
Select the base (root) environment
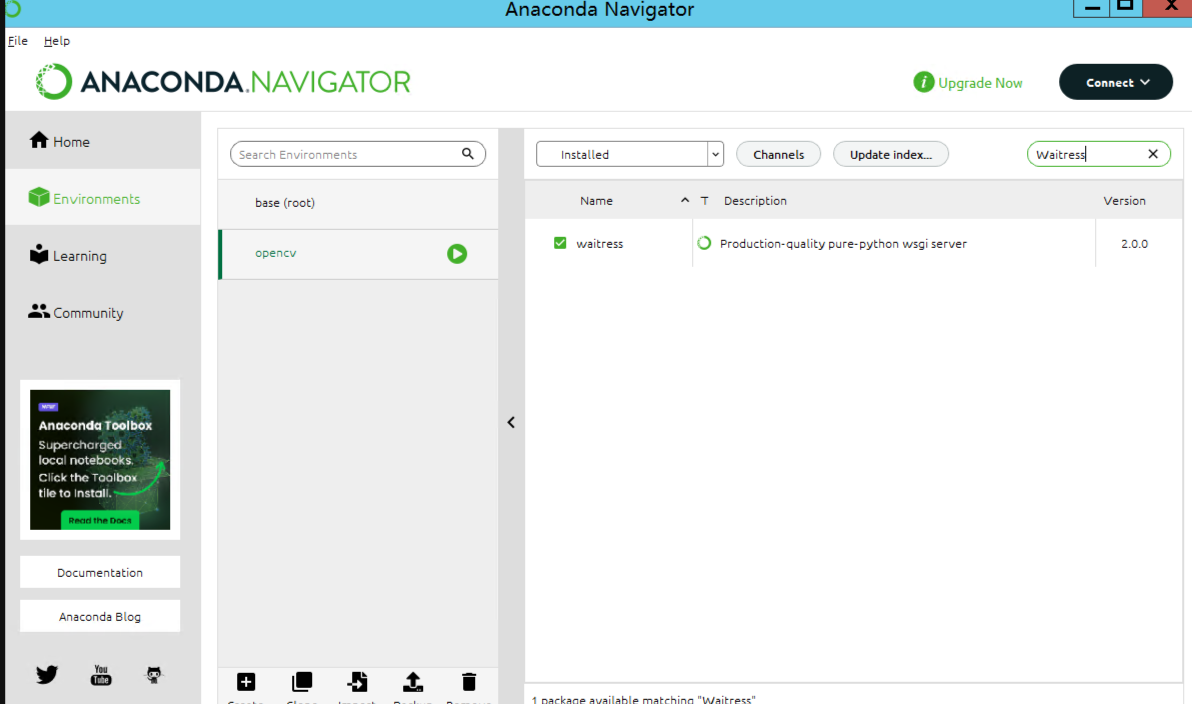pos(358,203)
